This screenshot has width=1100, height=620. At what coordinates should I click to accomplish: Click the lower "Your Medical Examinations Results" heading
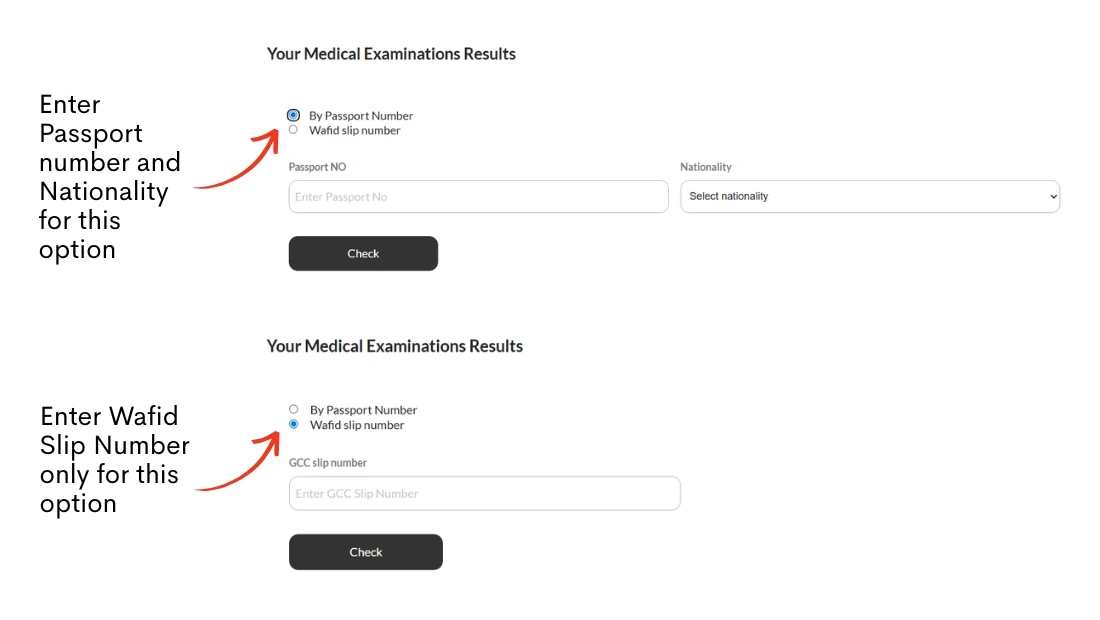(394, 346)
